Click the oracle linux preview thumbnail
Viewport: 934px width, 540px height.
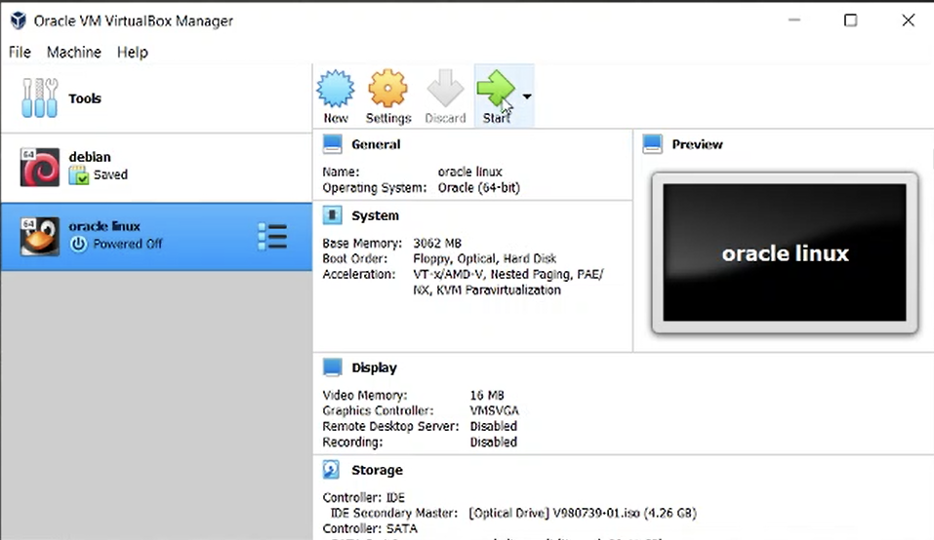tap(784, 253)
